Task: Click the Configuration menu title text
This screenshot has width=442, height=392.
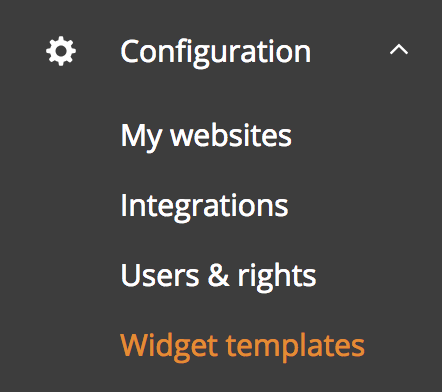Action: click(x=216, y=53)
